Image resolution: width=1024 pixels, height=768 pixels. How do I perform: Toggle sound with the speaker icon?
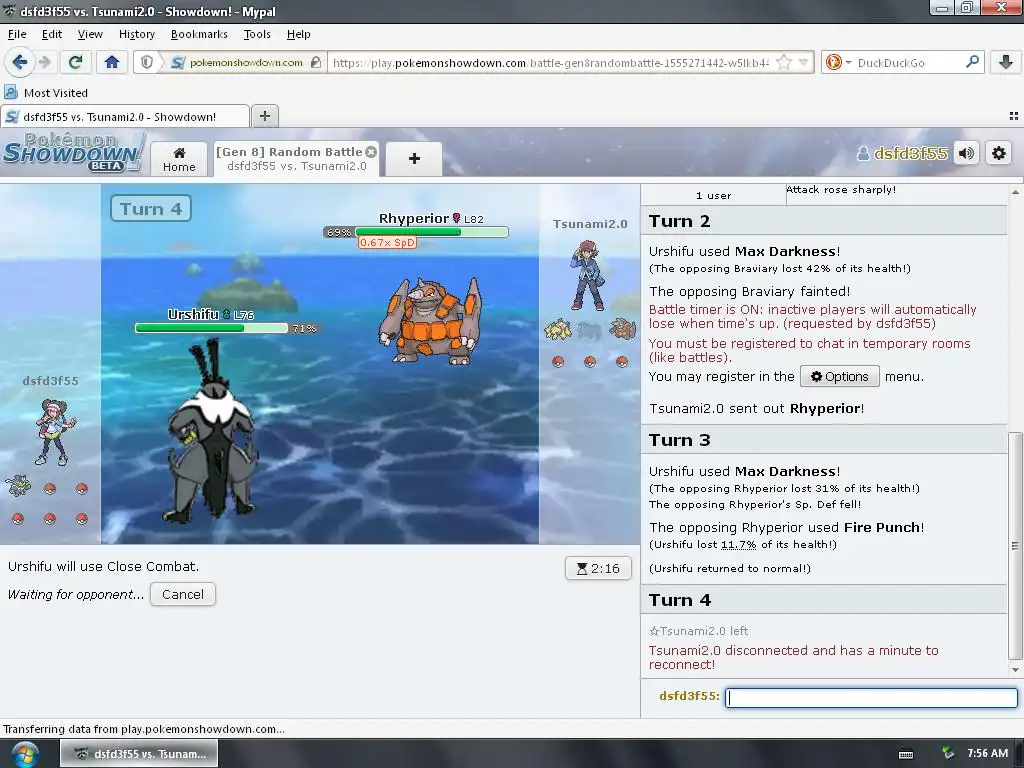967,153
